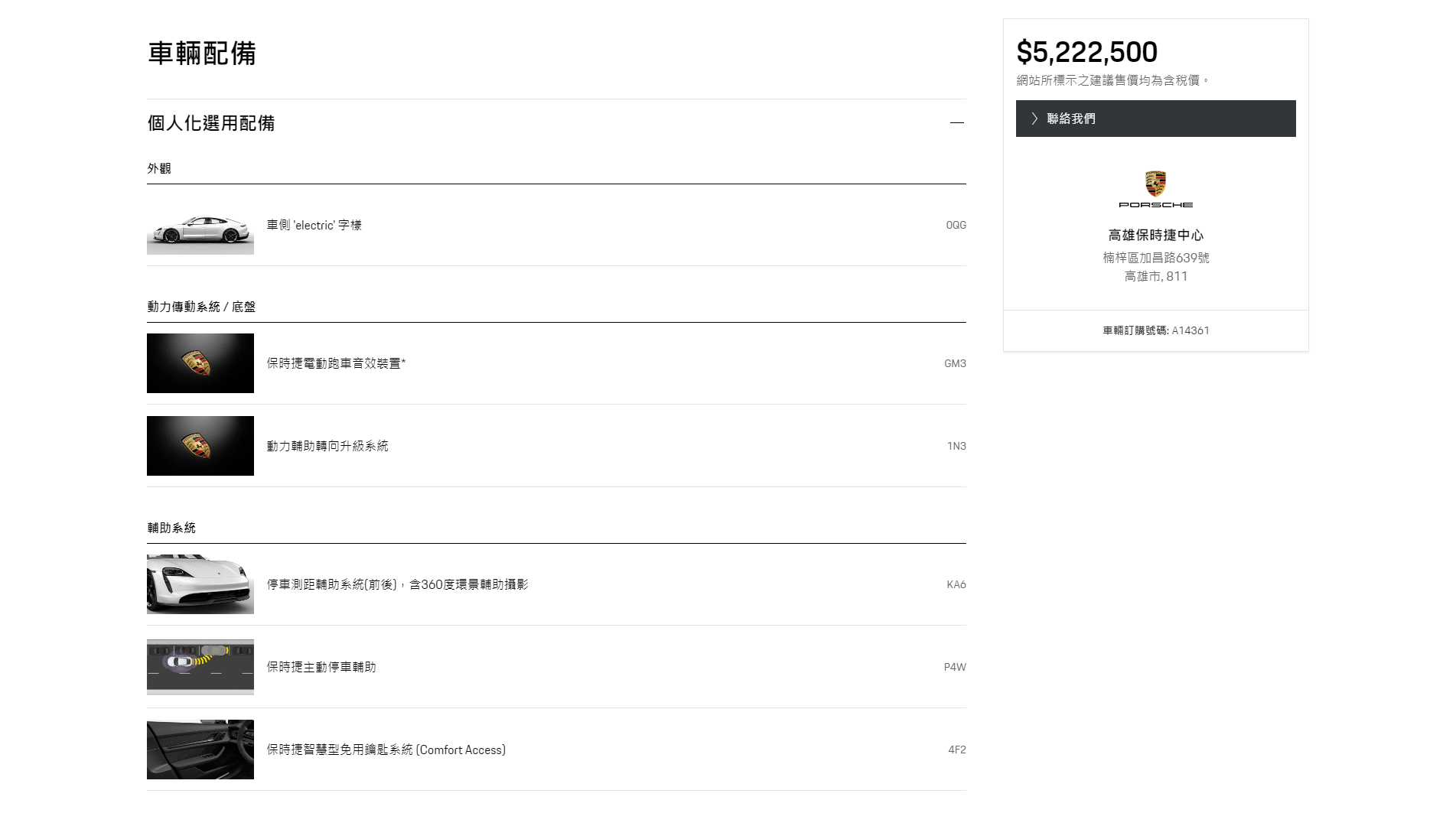
Task: Open the 車側 'electric' 字樣 car thumbnail
Action: 200,226
